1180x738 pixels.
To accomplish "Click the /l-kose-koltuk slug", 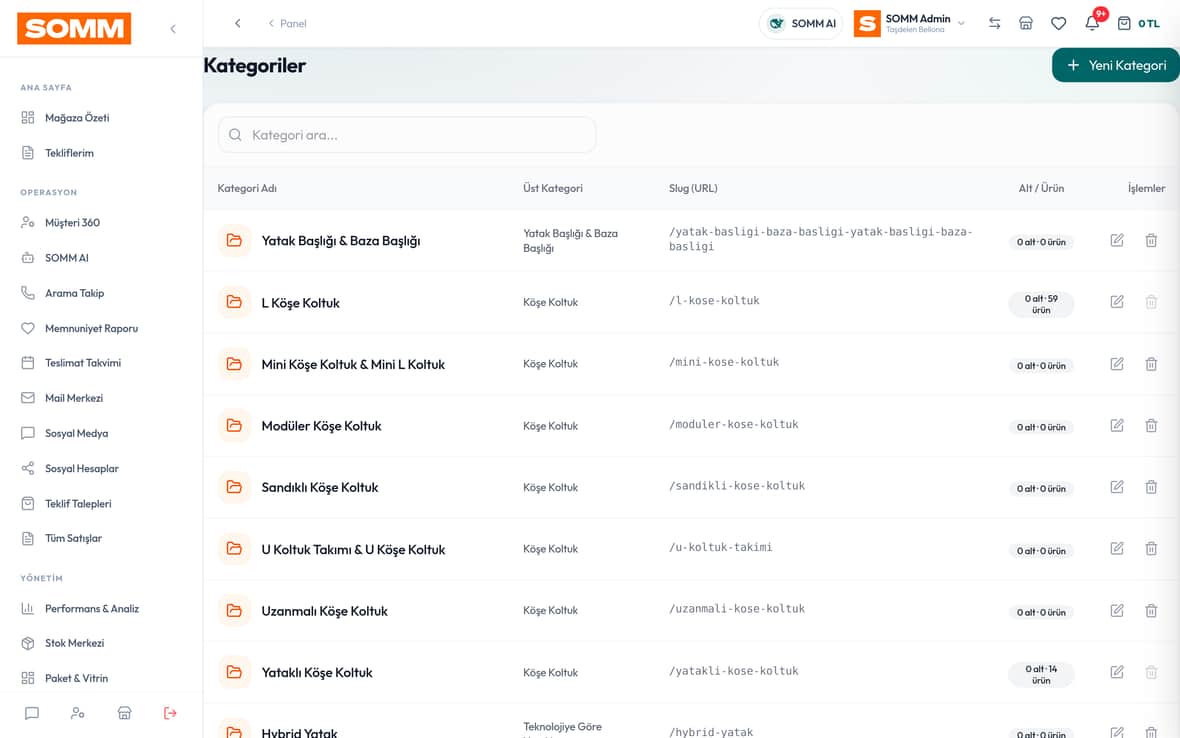I will click(x=714, y=300).
